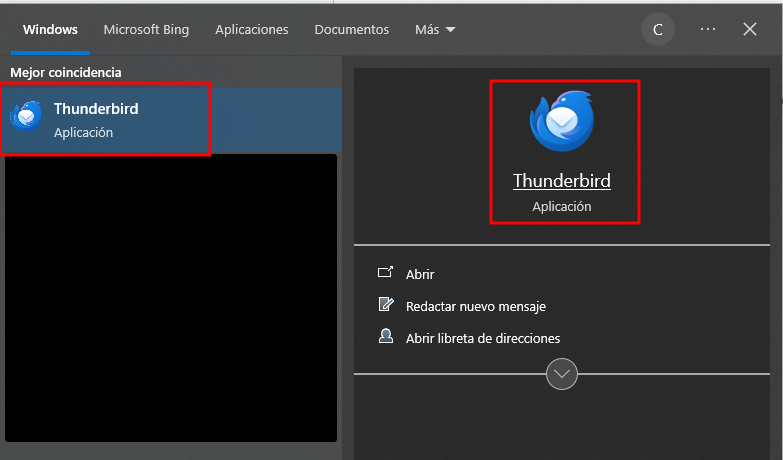Expand the Más dropdown menu

pyautogui.click(x=435, y=30)
